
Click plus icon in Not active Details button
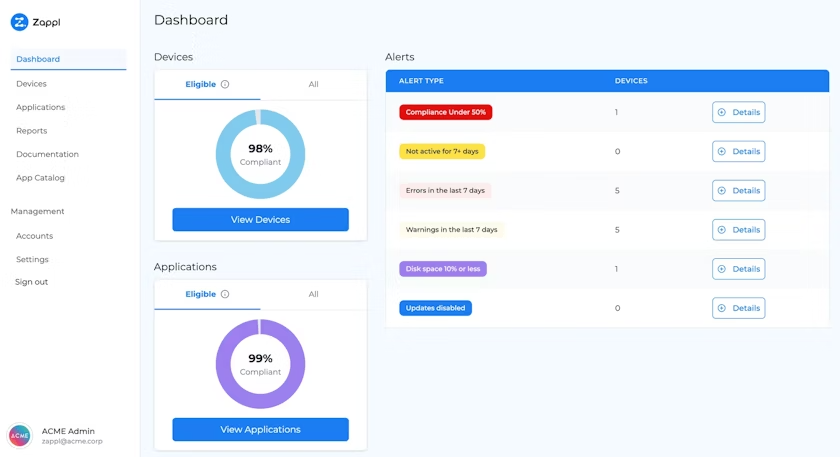pyautogui.click(x=722, y=152)
